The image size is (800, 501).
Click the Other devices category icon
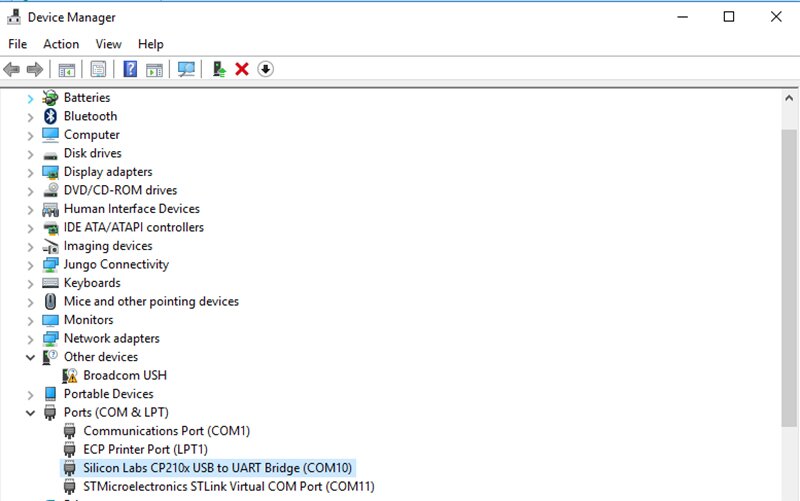coord(49,357)
